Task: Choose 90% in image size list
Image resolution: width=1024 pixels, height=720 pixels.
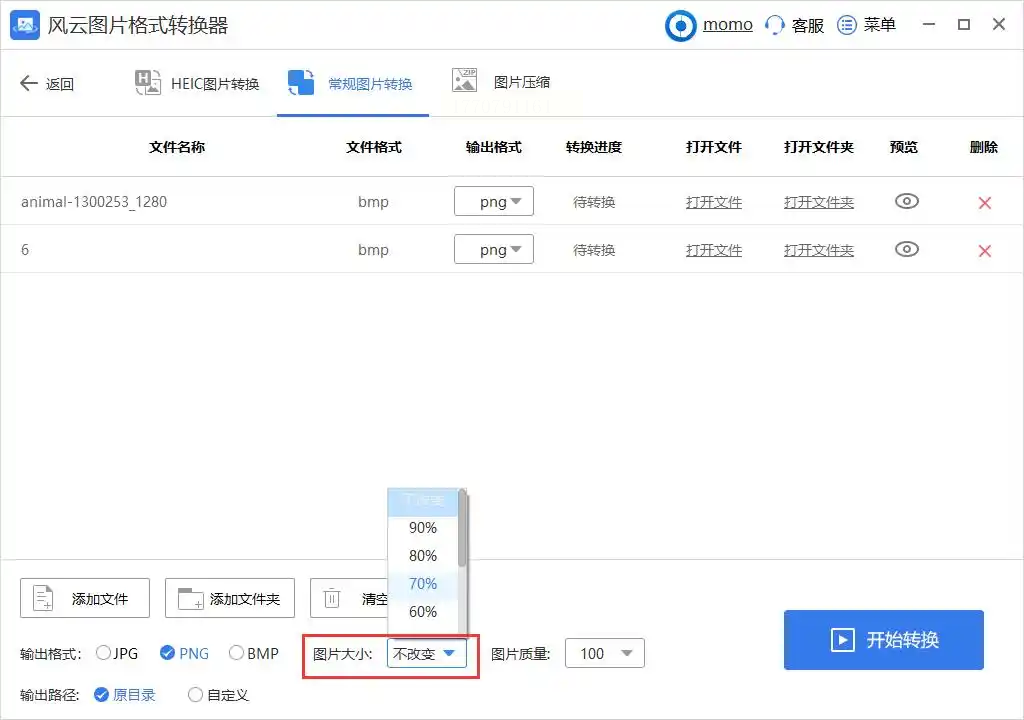Action: pyautogui.click(x=423, y=527)
